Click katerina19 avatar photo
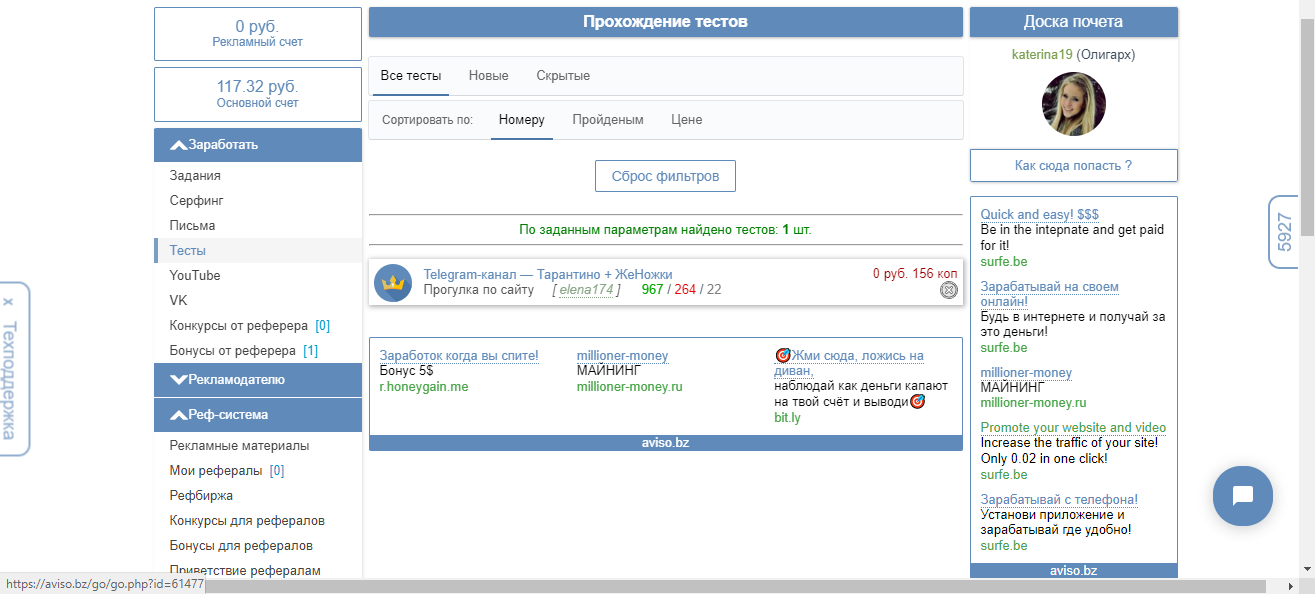 [x=1074, y=104]
